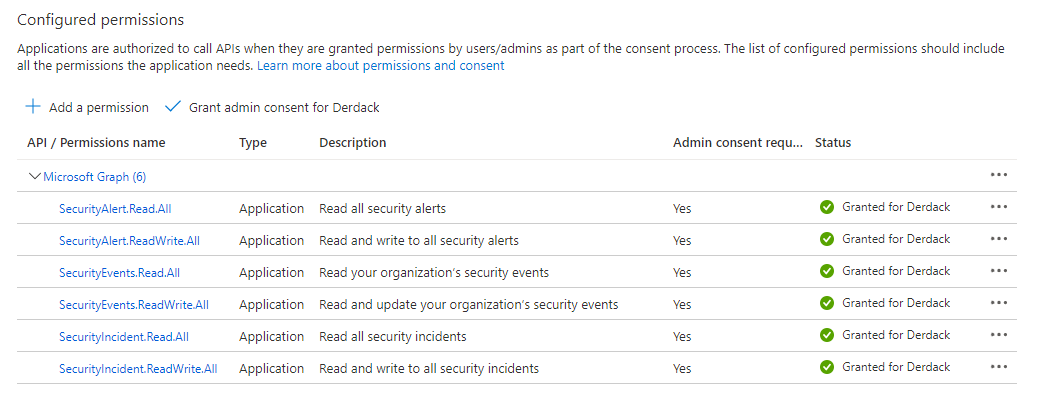Click the Status column header
Screen dimensions: 1046x398
pos(833,143)
